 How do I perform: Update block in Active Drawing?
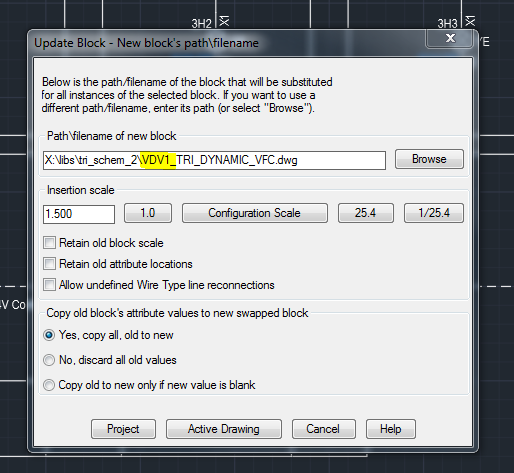(x=224, y=429)
